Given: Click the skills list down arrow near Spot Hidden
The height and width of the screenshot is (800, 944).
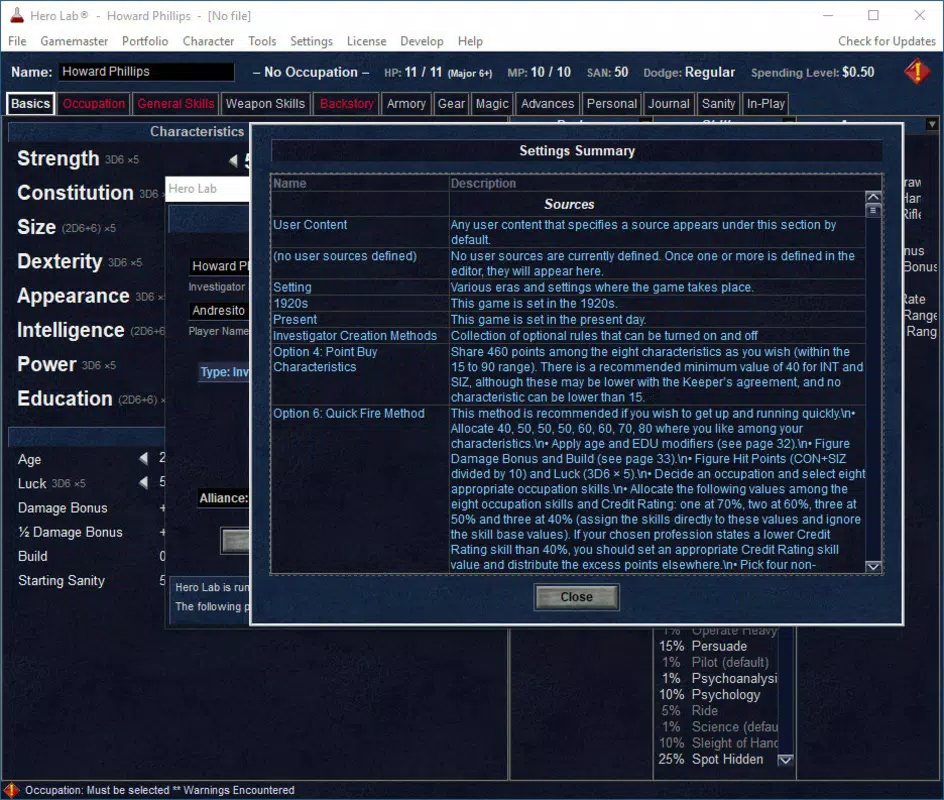Looking at the screenshot, I should [x=785, y=760].
